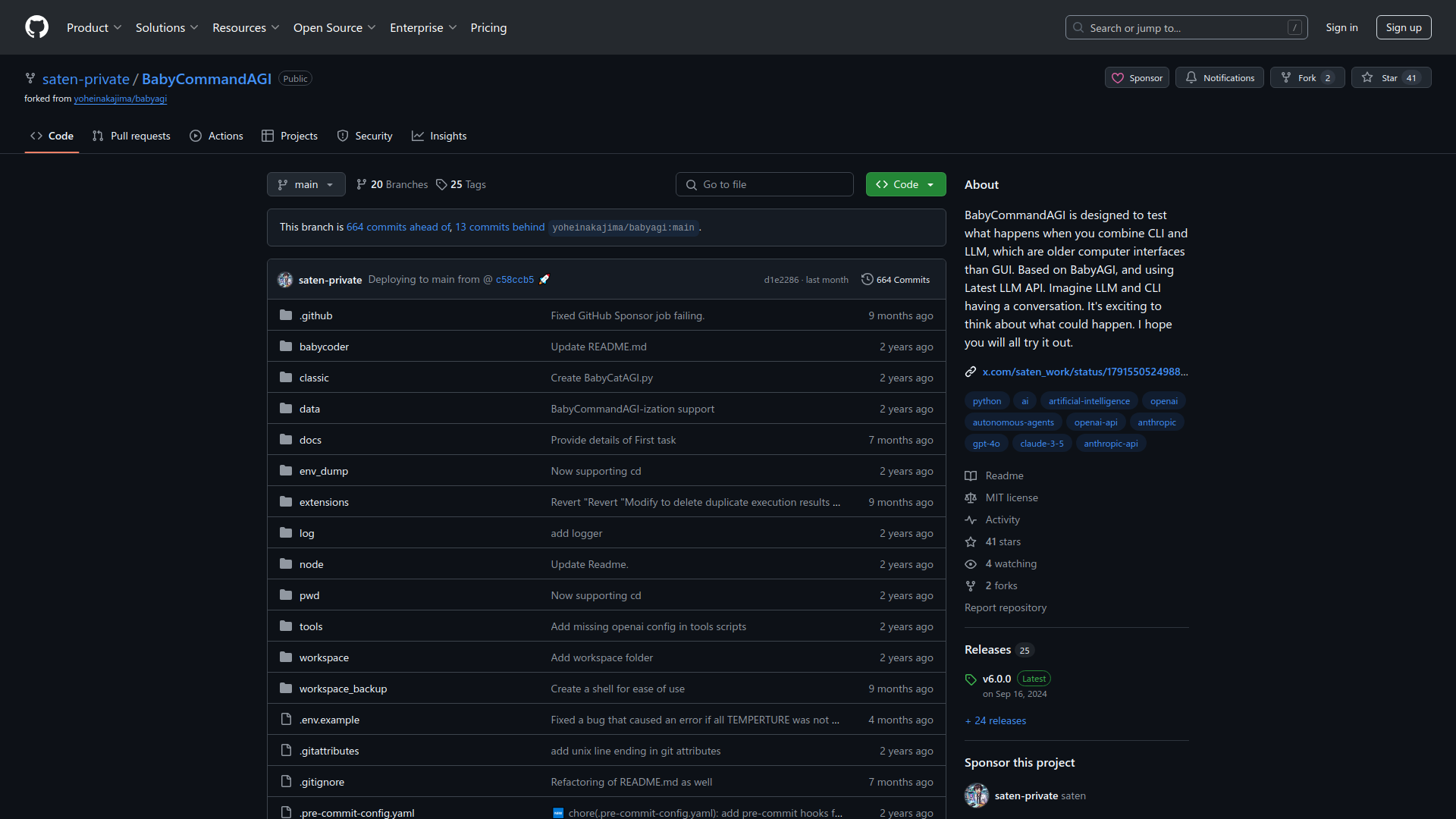Click the 664 Commits link
Screen dimensions: 1456x819
pyautogui.click(x=896, y=280)
